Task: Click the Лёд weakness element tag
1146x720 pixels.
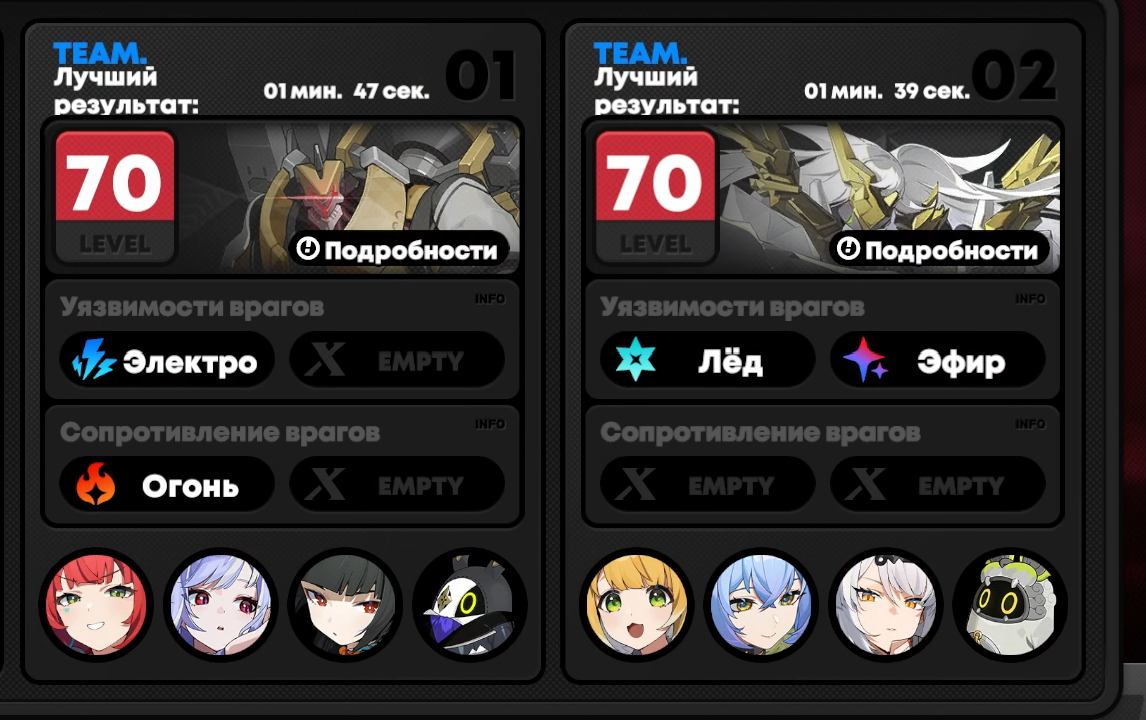Action: [x=707, y=360]
